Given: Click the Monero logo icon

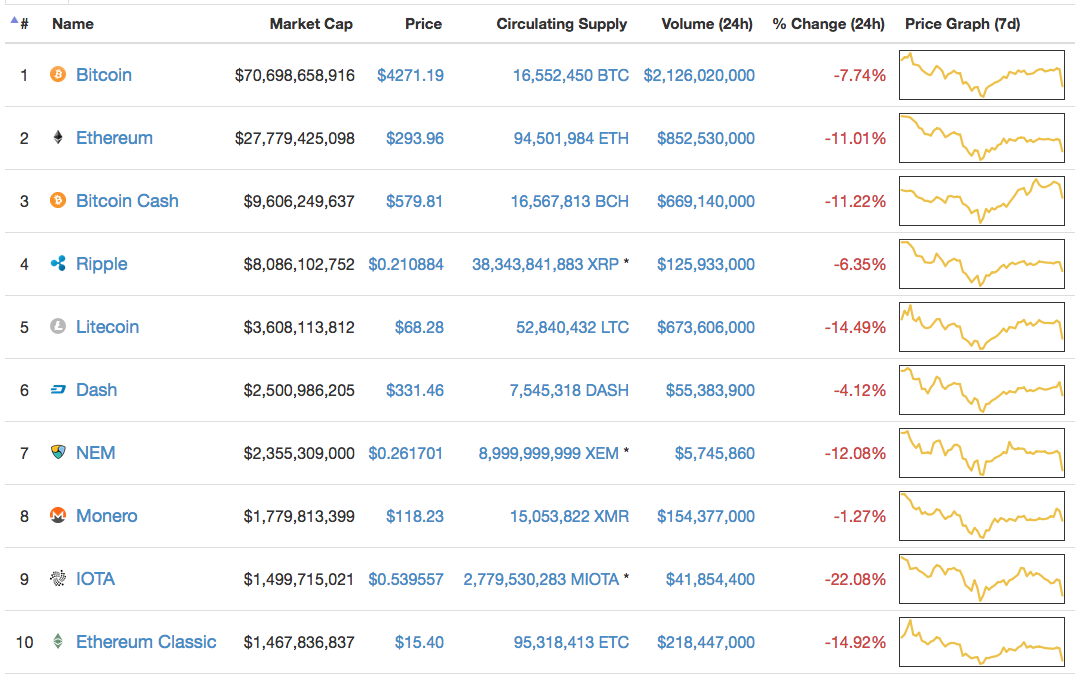Looking at the screenshot, I should [58, 516].
